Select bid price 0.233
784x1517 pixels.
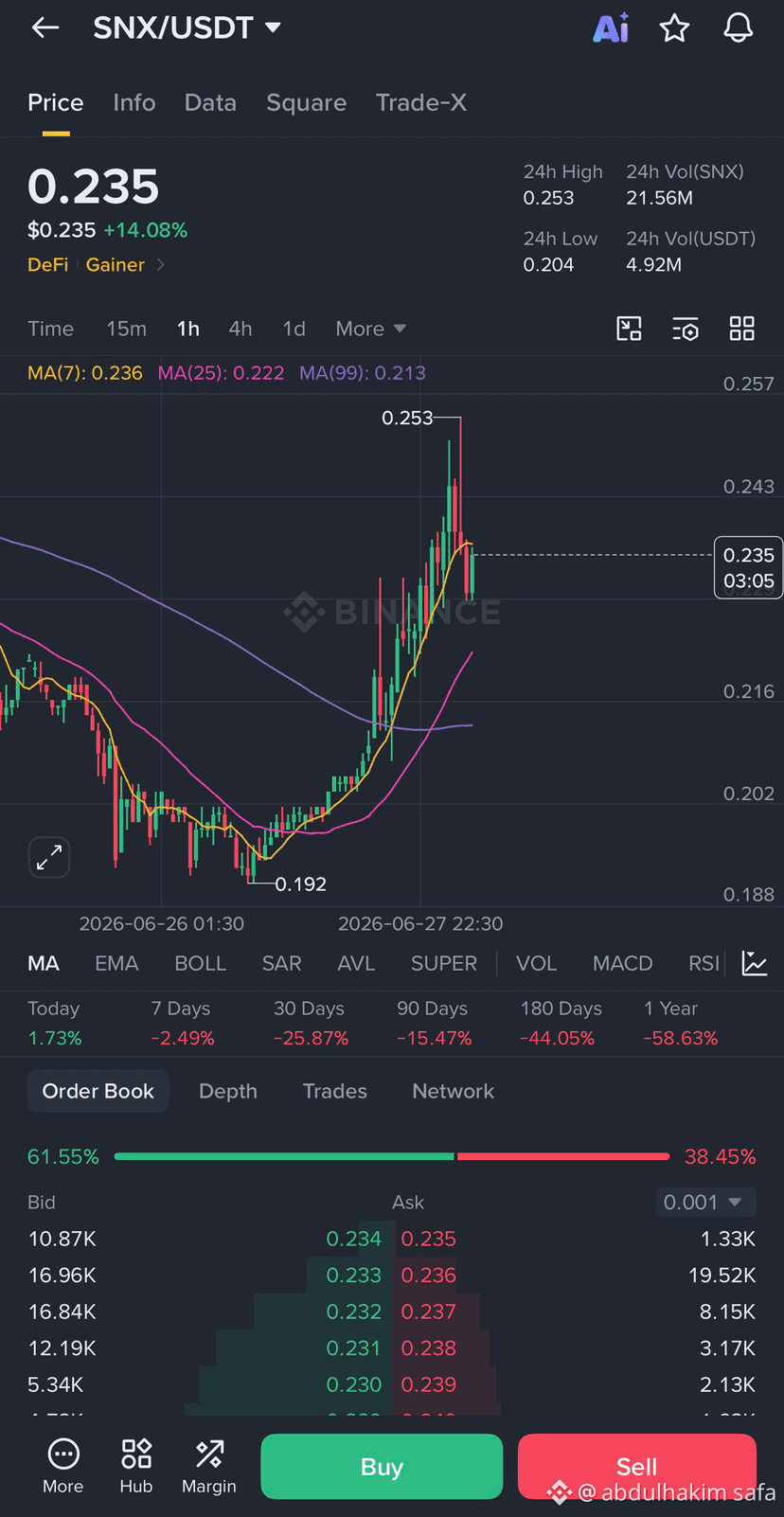coord(353,1276)
